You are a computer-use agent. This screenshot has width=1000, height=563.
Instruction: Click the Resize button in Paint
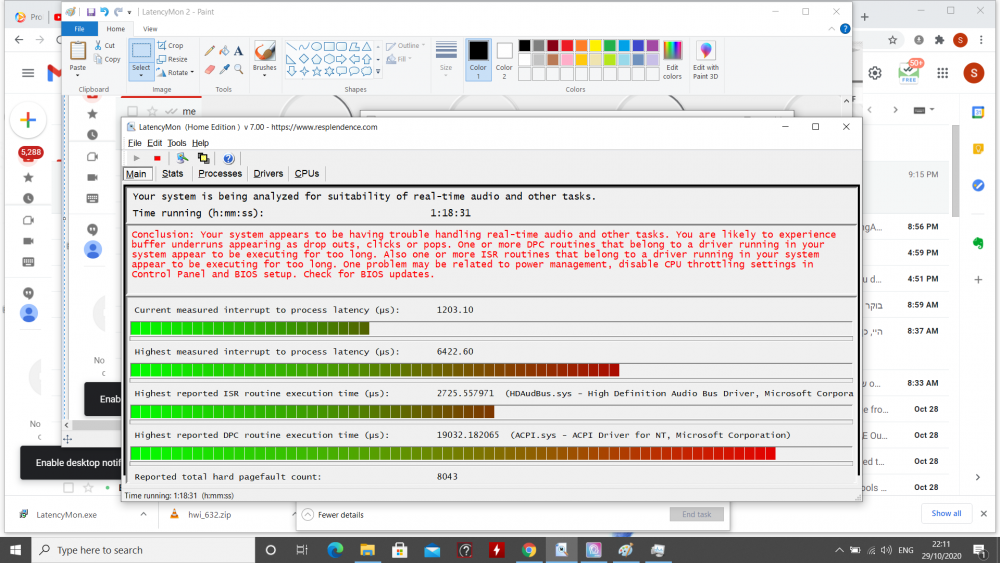point(173,59)
